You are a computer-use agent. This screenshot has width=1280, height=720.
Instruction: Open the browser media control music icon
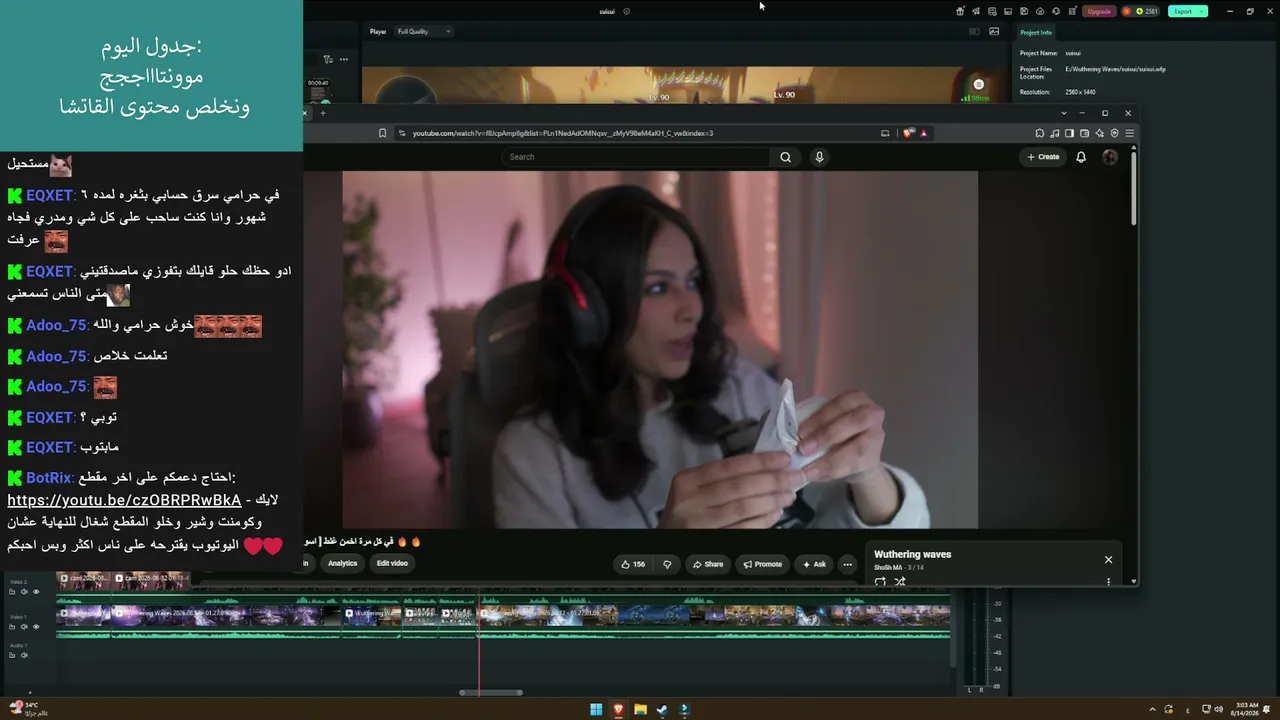1055,133
